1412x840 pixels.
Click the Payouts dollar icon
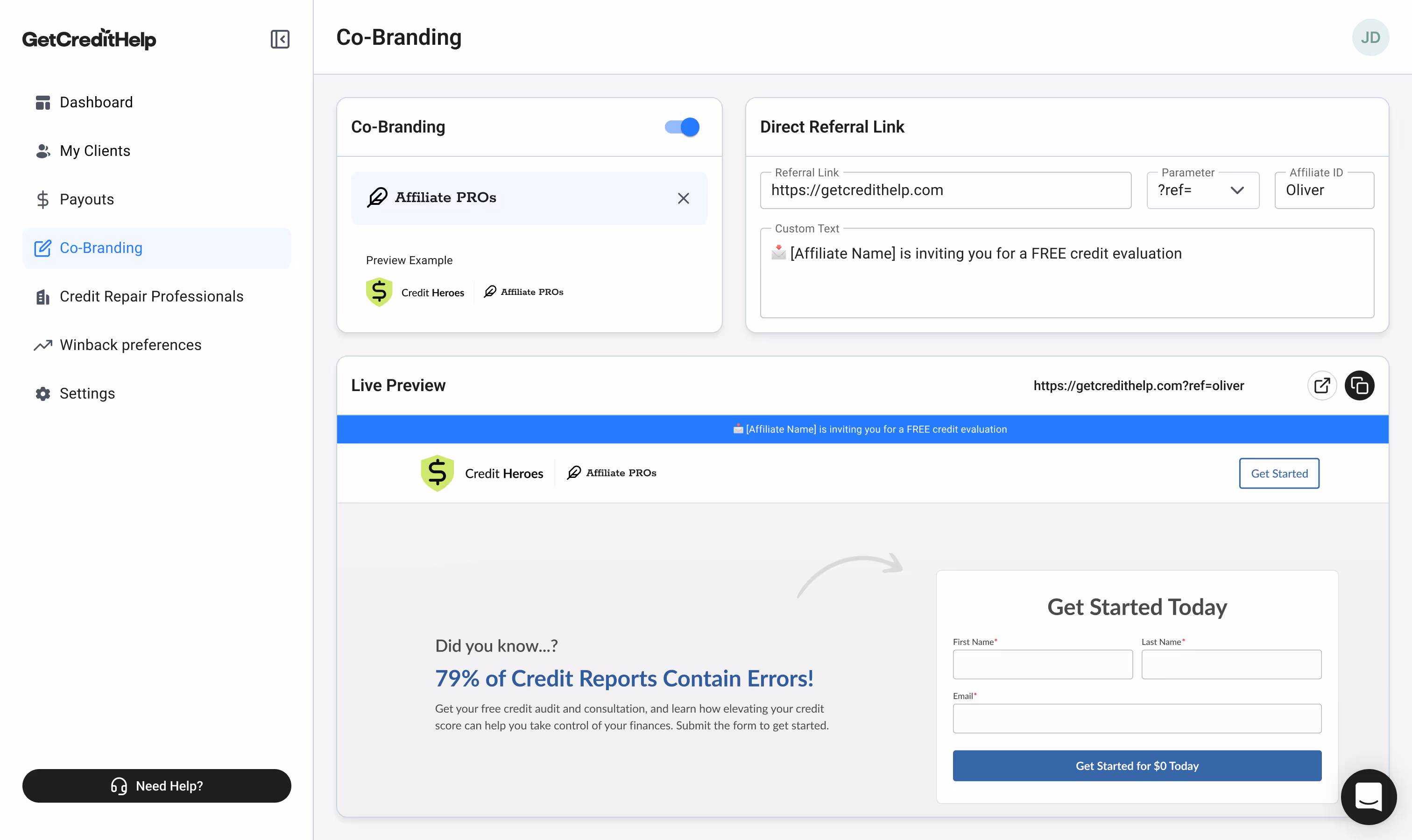43,199
